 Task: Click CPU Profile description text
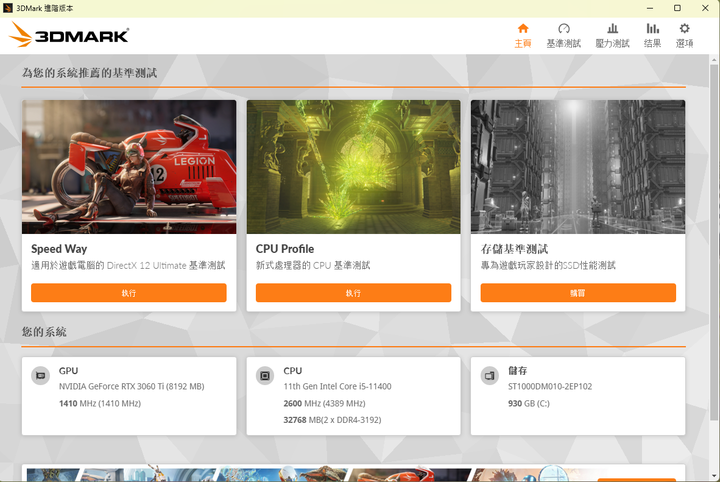click(x=313, y=265)
